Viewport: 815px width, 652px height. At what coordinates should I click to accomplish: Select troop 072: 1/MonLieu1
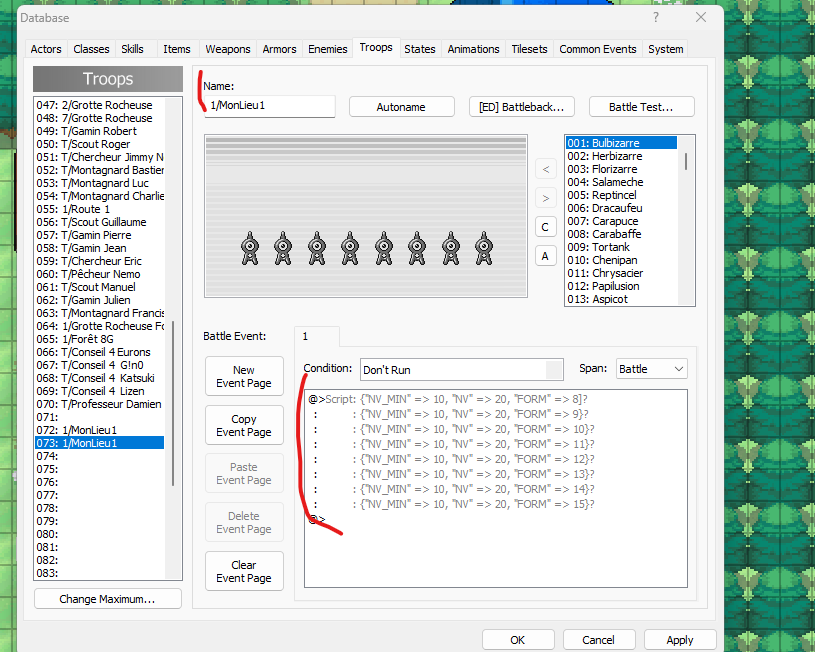click(99, 430)
